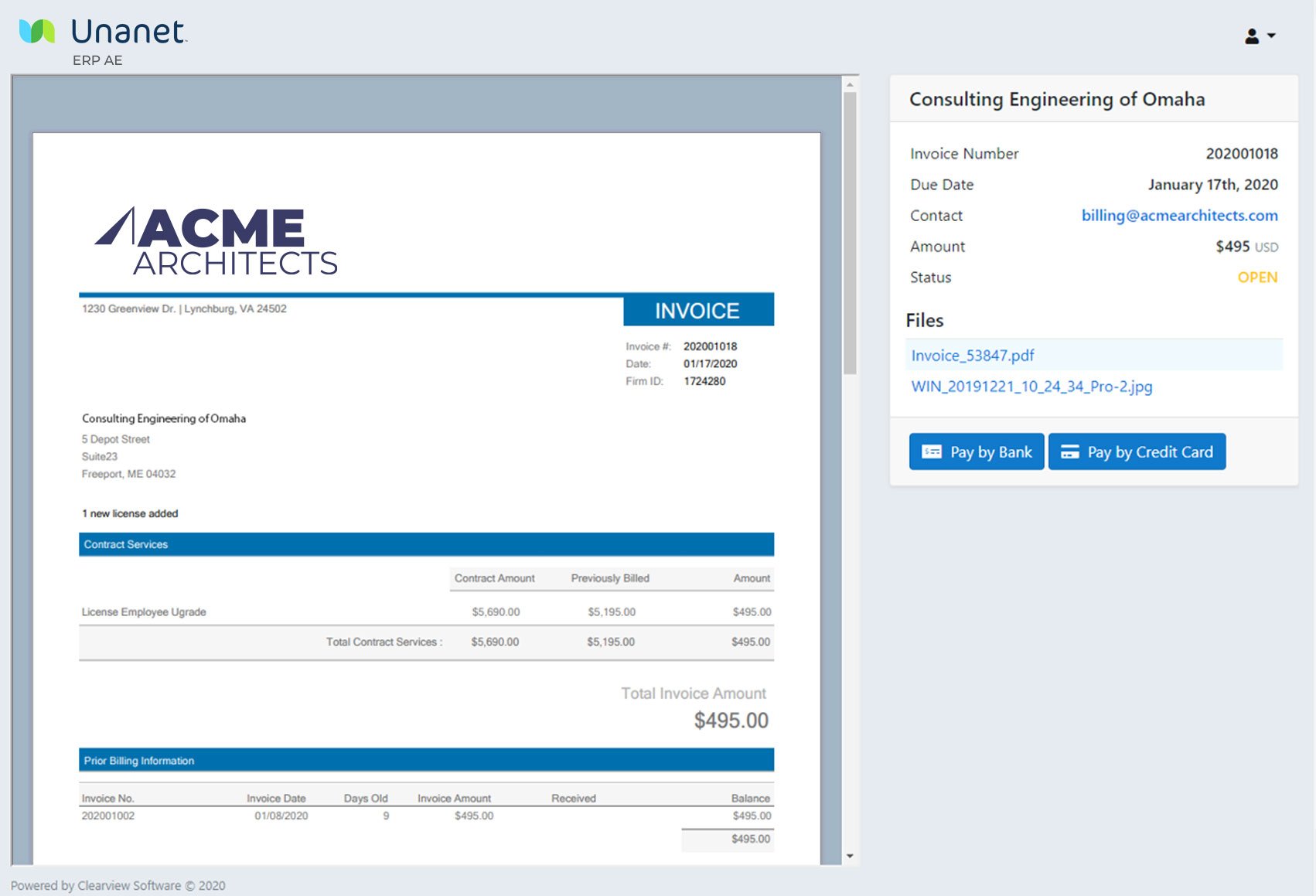Click the Prior Billing Information section bar
The width and height of the screenshot is (1316, 896).
[426, 760]
